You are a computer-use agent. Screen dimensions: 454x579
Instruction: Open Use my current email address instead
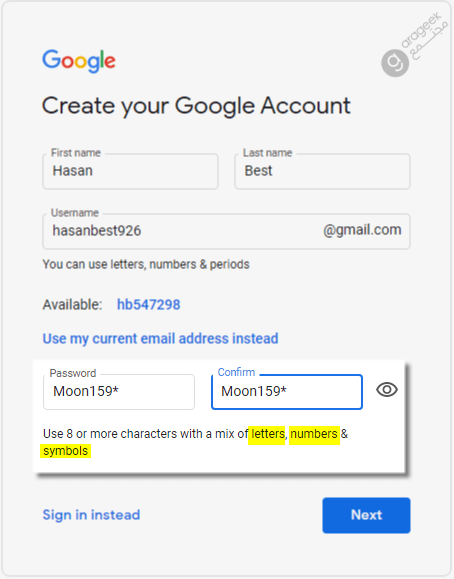point(160,339)
